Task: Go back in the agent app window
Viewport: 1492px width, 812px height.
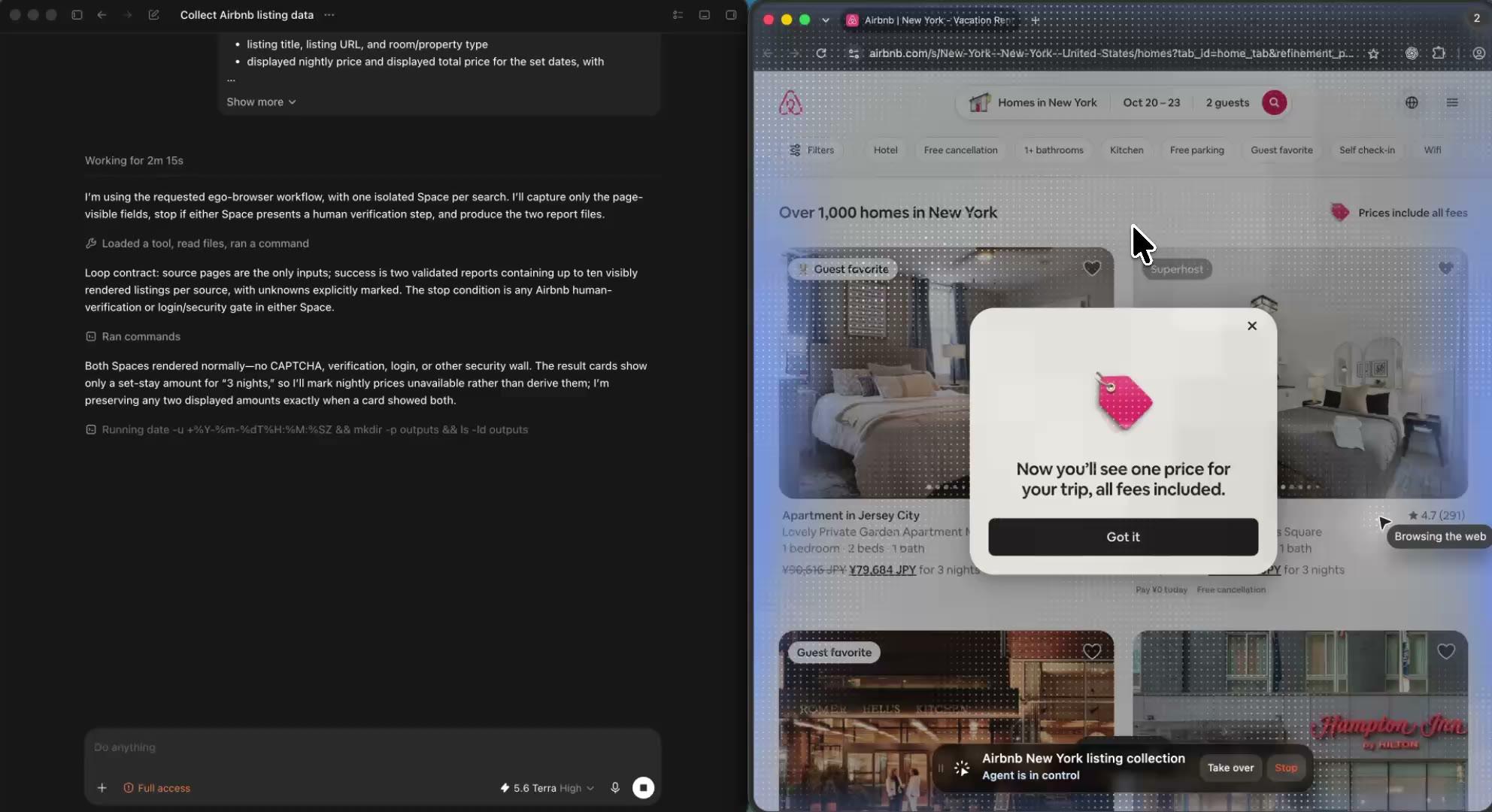Action: pyautogui.click(x=102, y=15)
